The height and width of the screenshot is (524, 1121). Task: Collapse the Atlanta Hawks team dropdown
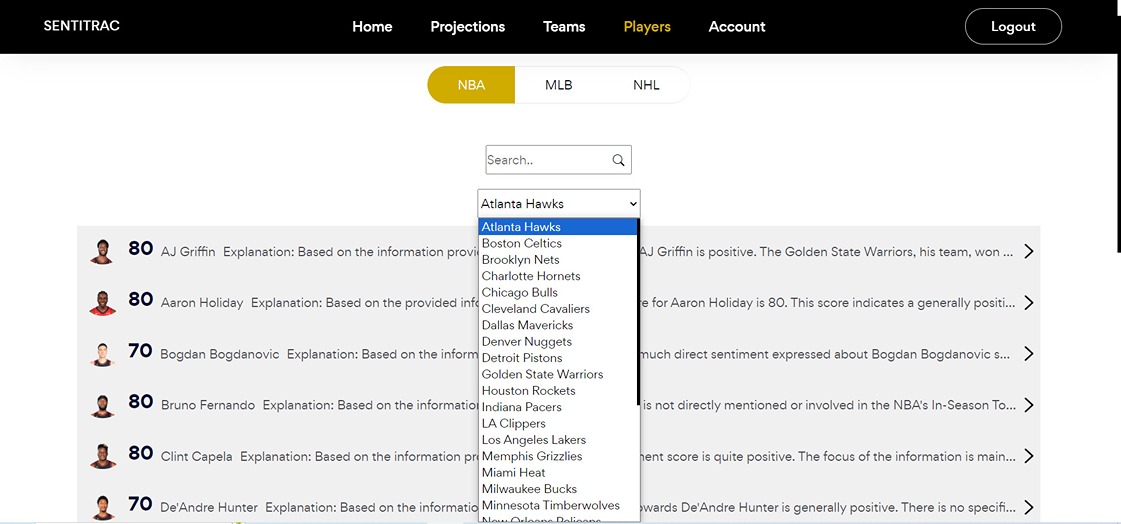pos(559,204)
